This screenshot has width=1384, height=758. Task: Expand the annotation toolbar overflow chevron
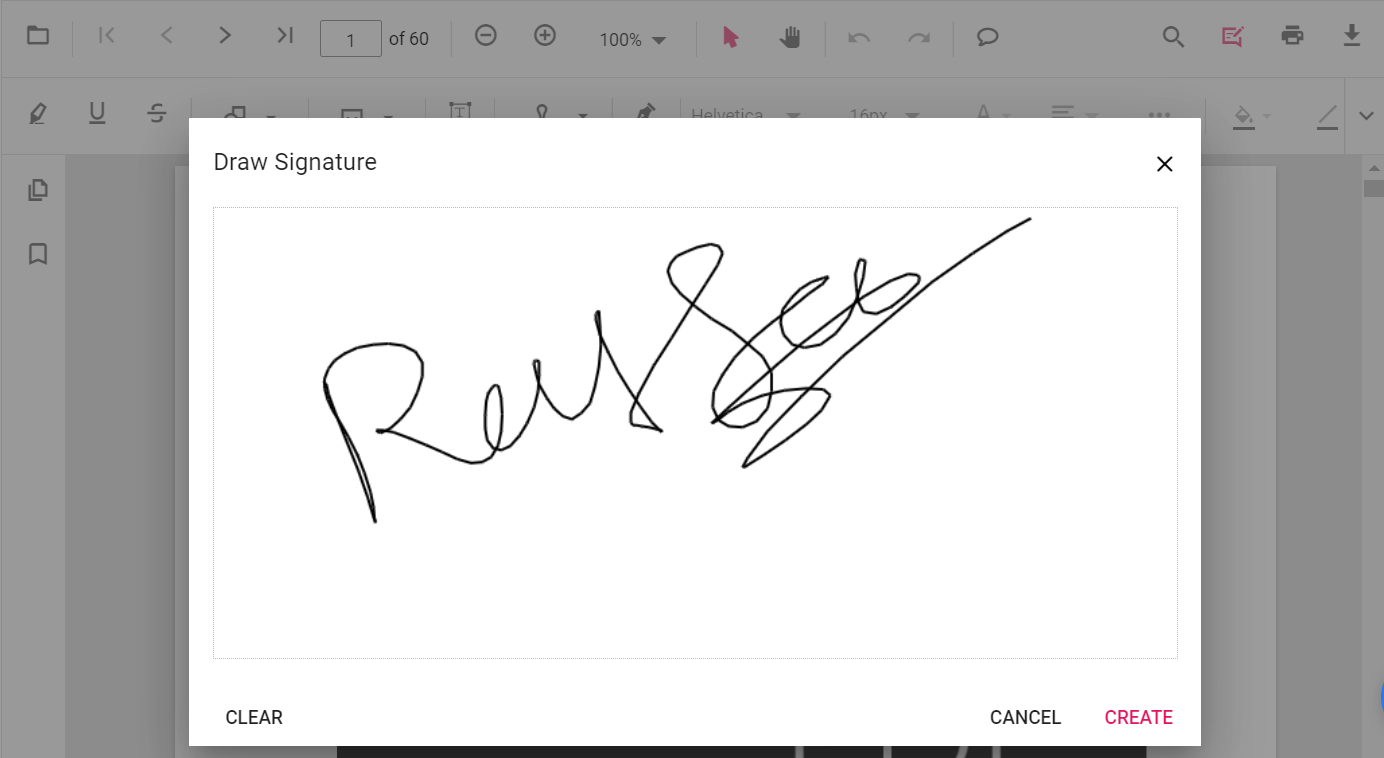click(x=1366, y=116)
